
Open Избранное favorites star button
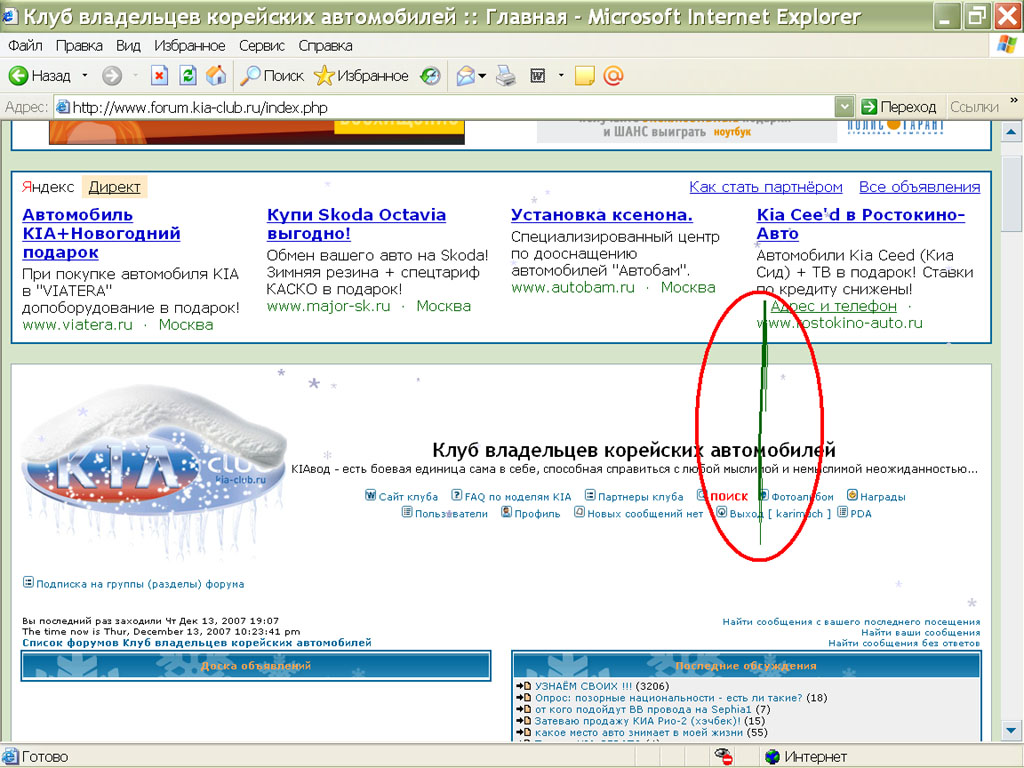[361, 76]
